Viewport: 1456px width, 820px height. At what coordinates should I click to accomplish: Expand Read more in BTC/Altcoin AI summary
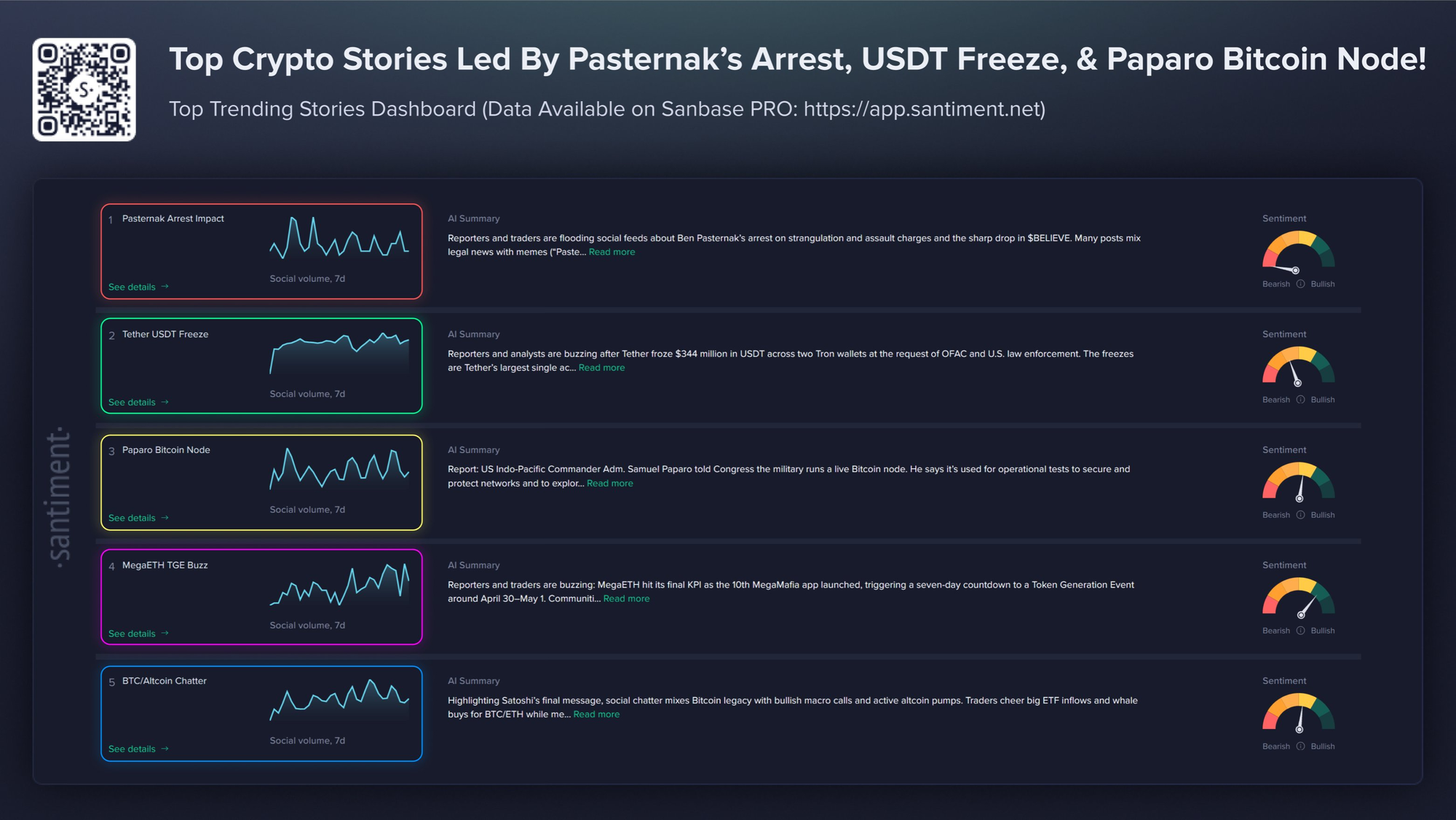(596, 714)
